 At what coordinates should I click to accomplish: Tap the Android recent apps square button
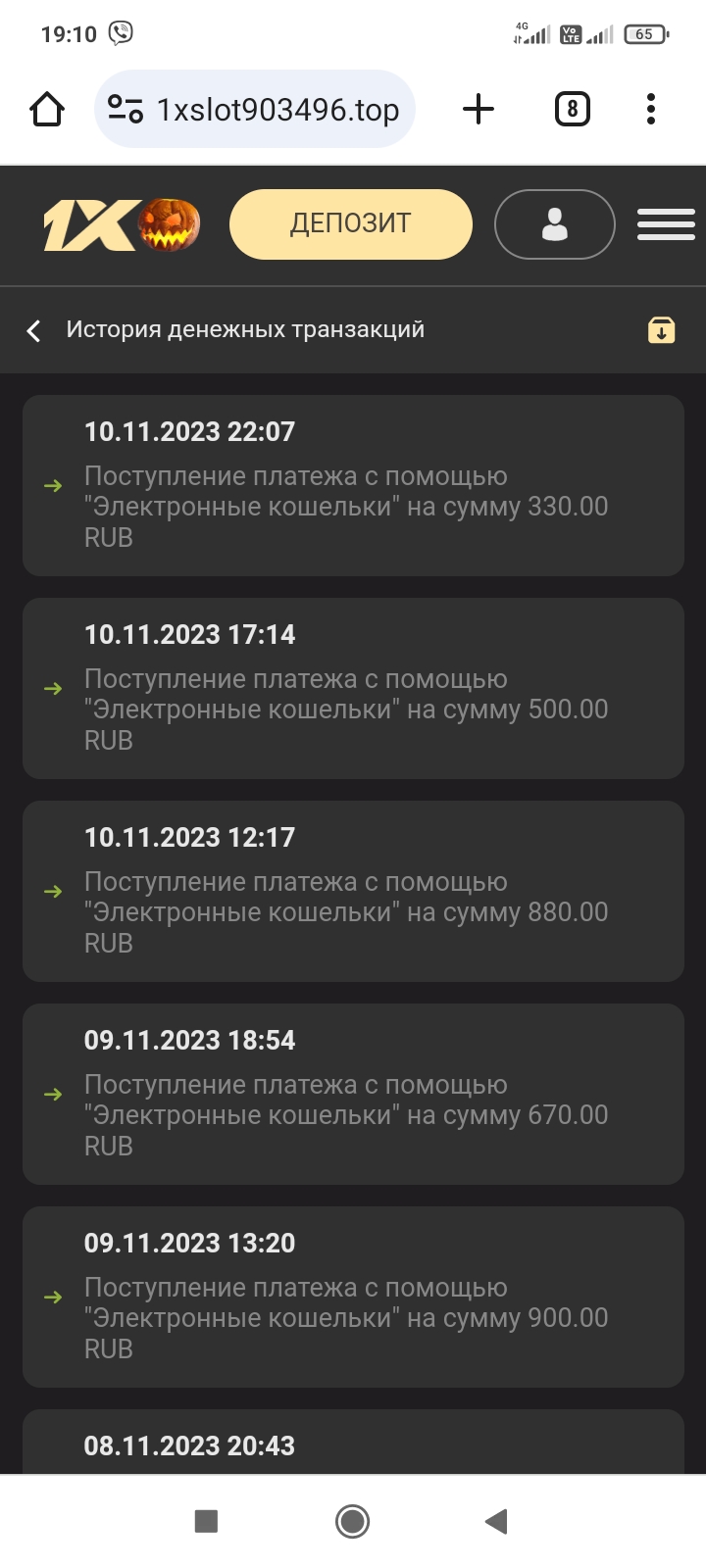point(206,1521)
